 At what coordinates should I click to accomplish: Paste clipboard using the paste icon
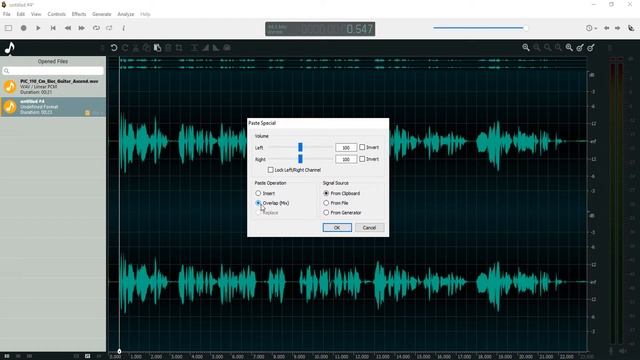(x=157, y=48)
